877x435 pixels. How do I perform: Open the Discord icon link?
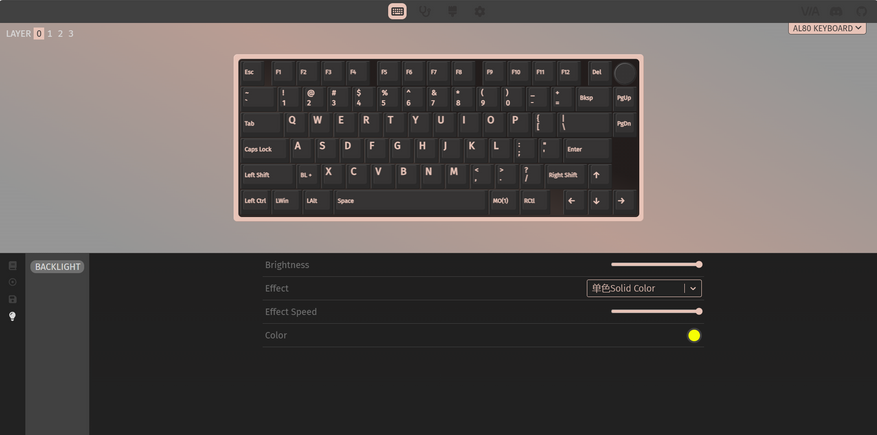(836, 11)
